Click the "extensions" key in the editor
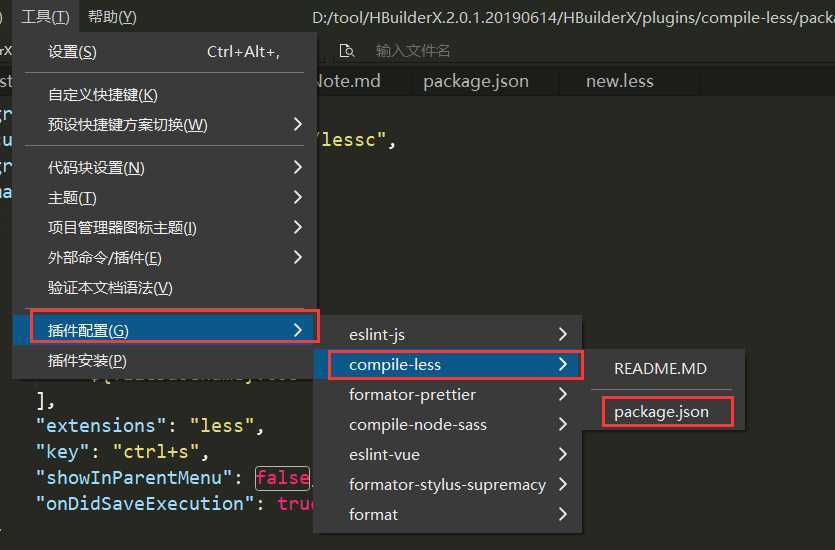The width and height of the screenshot is (835, 550). point(101,425)
